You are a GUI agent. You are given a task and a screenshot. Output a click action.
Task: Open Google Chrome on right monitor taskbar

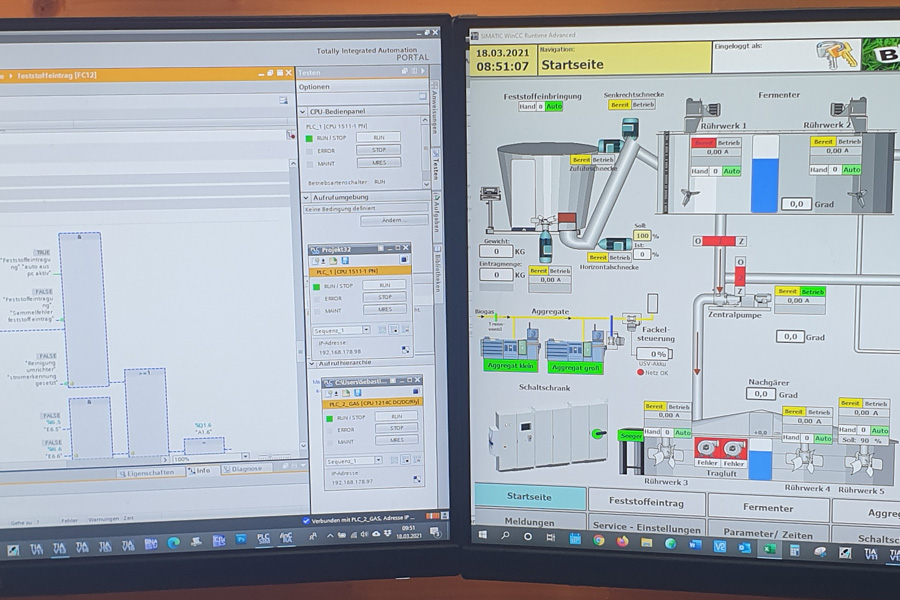point(599,540)
